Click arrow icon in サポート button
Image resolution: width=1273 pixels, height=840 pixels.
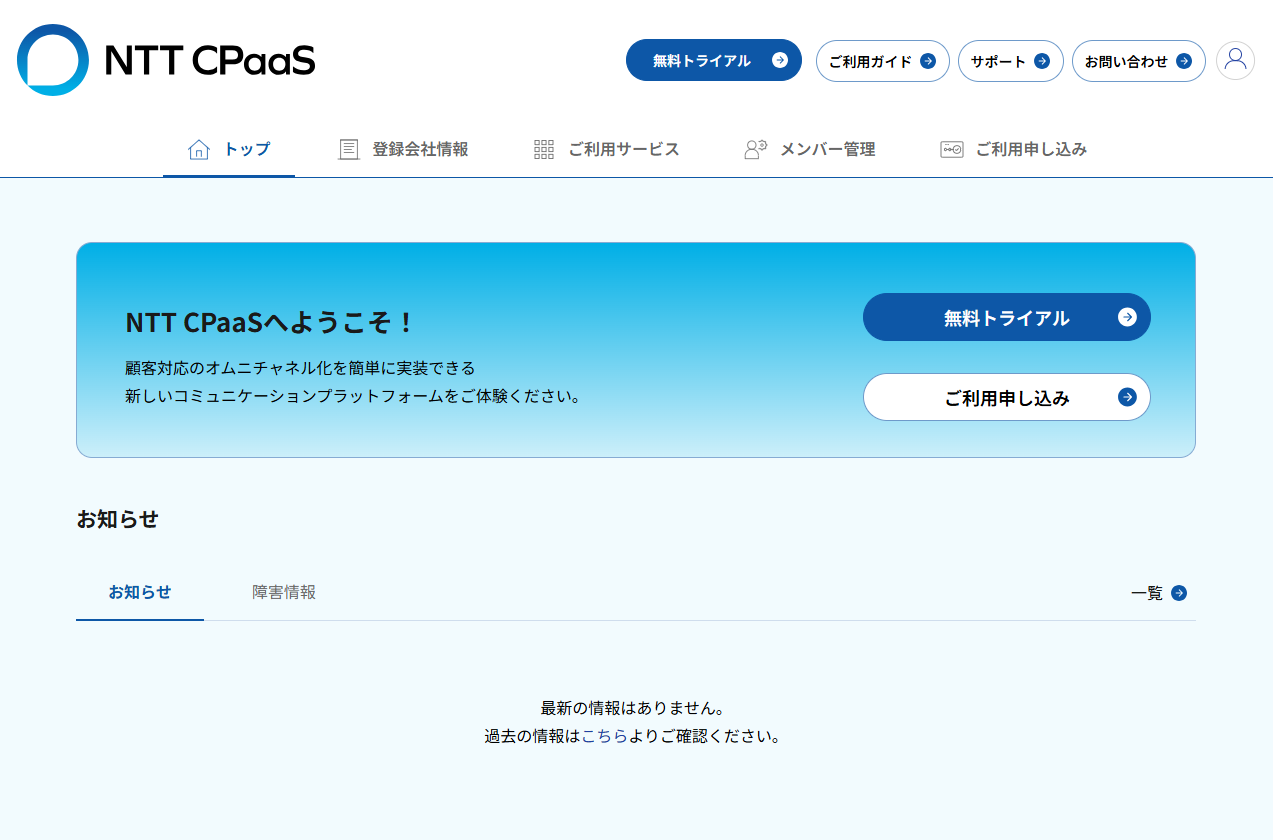[1042, 61]
